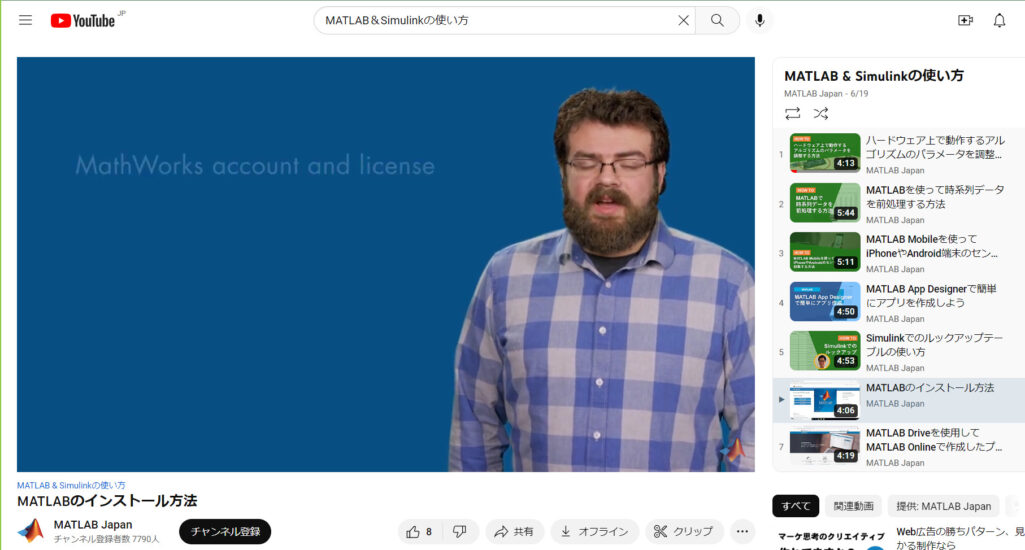Toggle playlist shuffle
Screen dimensions: 1025x550
[821, 114]
